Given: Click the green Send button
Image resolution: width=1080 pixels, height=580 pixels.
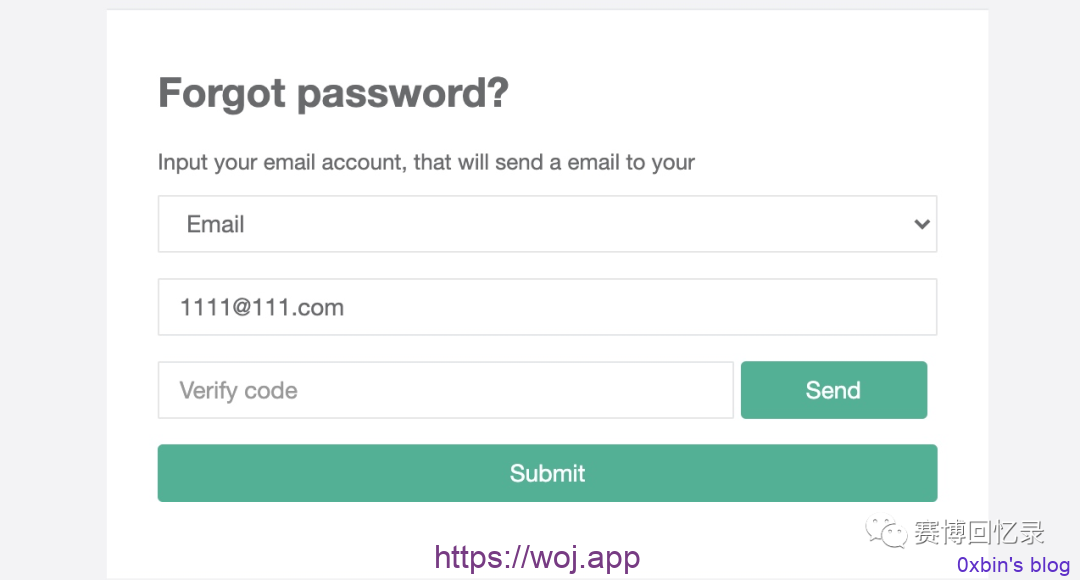Looking at the screenshot, I should 833,390.
